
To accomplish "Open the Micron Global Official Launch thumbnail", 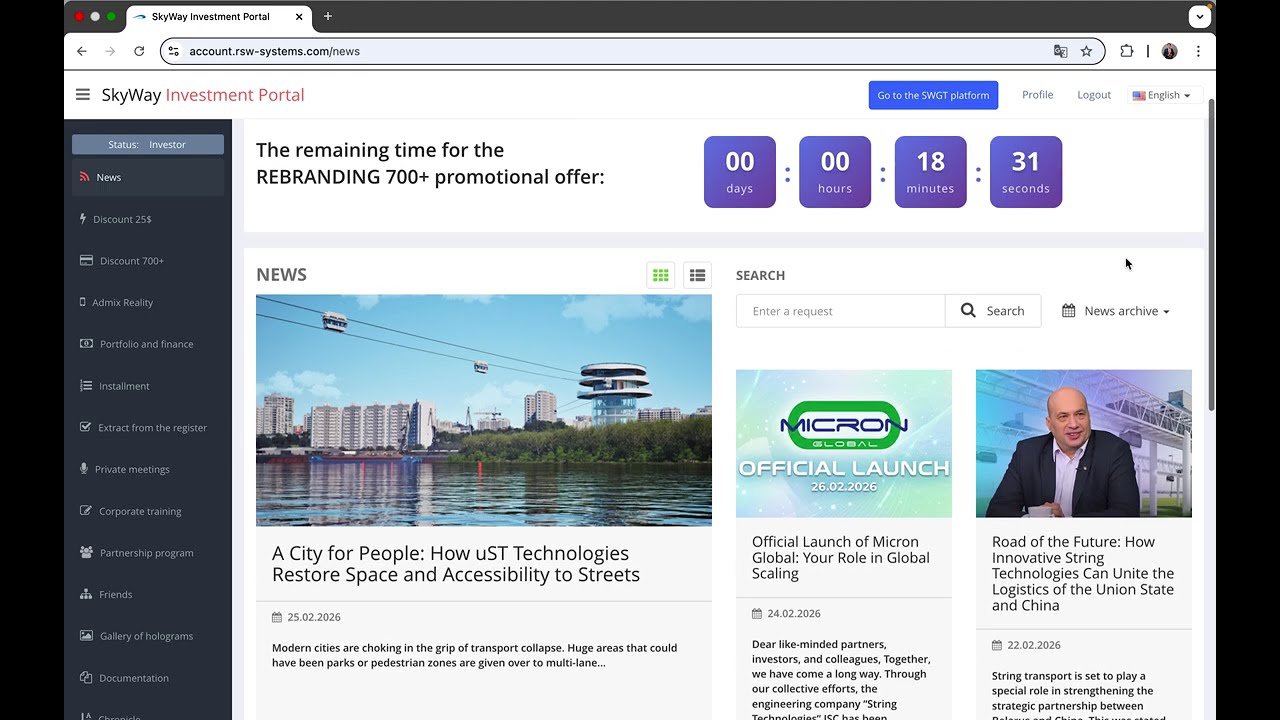I will 844,443.
